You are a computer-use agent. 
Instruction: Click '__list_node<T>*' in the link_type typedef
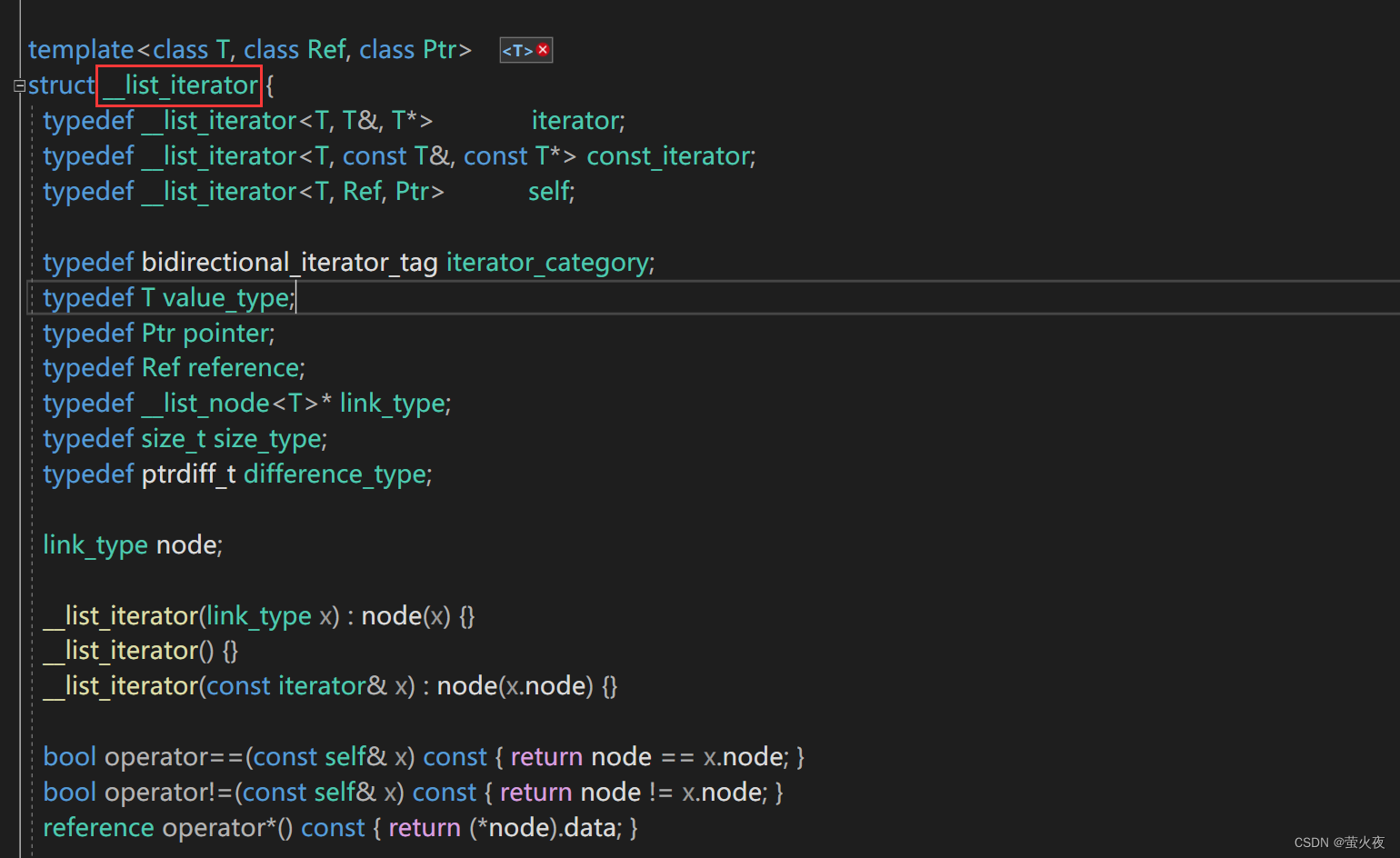click(x=236, y=404)
